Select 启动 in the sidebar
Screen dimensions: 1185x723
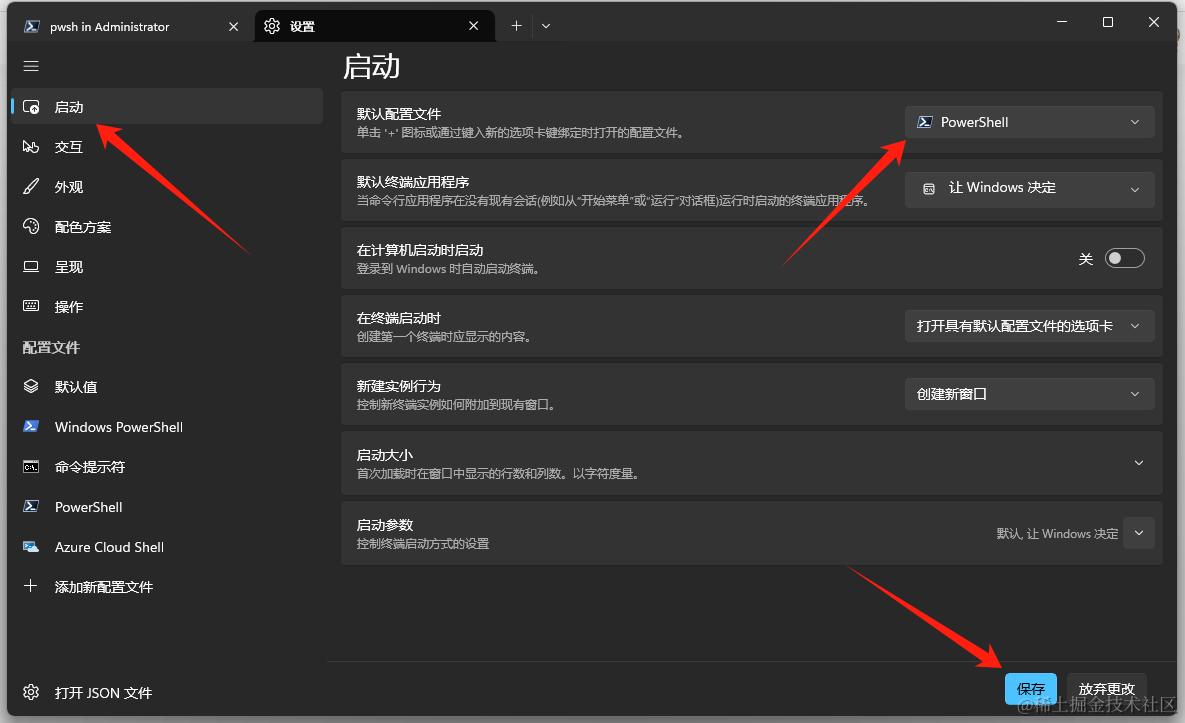pyautogui.click(x=166, y=107)
